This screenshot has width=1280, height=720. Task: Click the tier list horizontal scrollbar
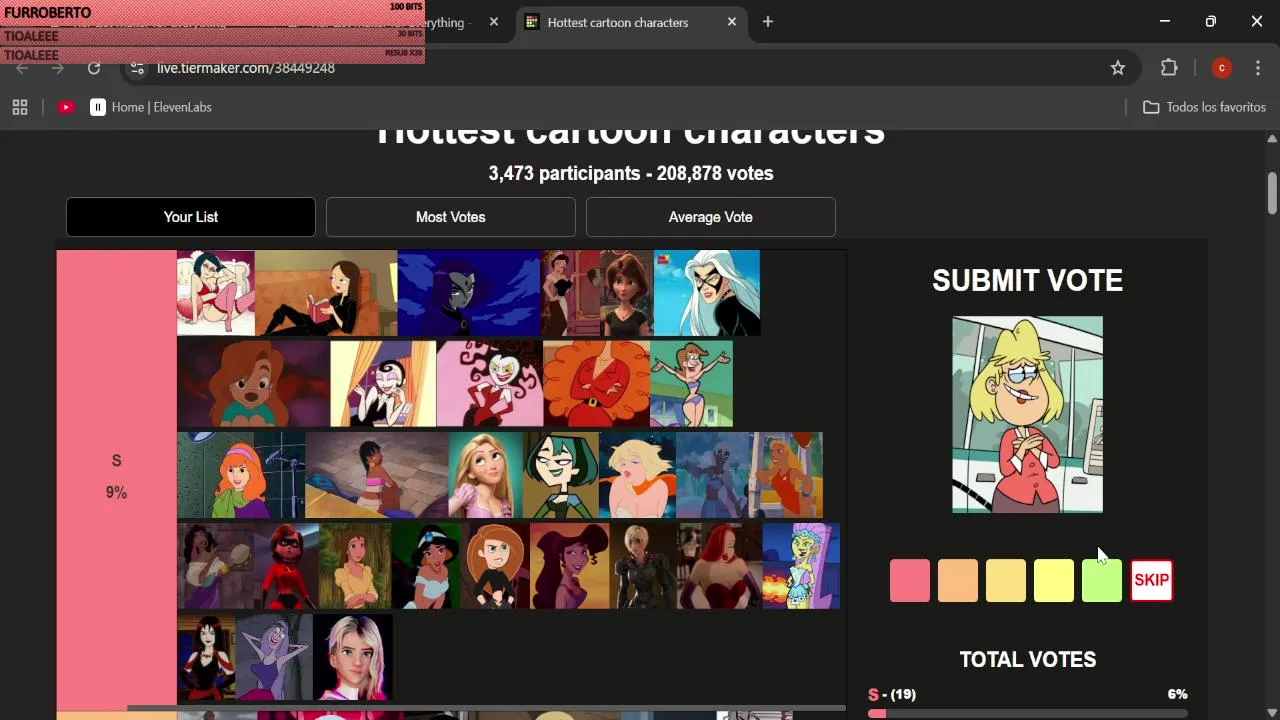[x=486, y=708]
